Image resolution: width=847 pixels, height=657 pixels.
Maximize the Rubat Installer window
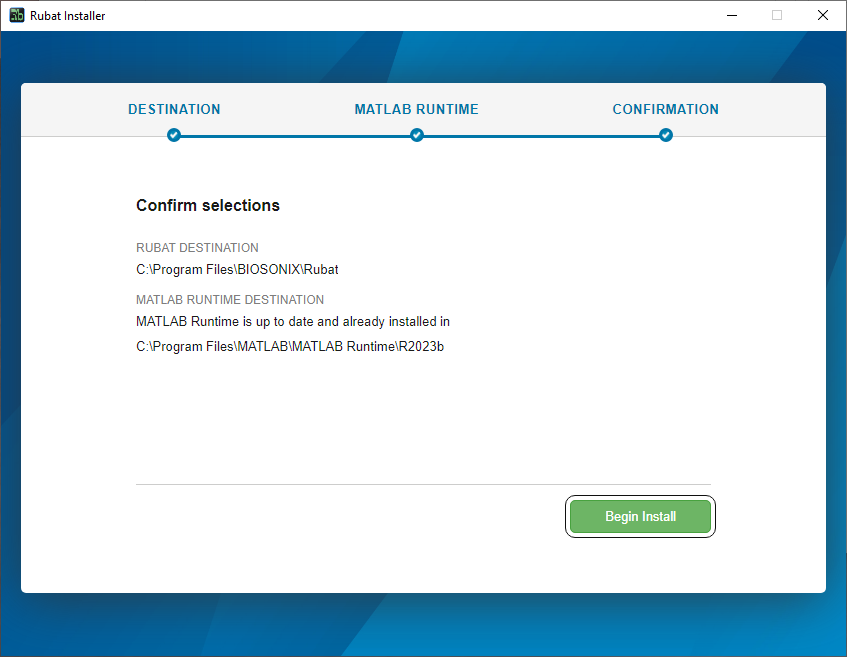tap(776, 15)
